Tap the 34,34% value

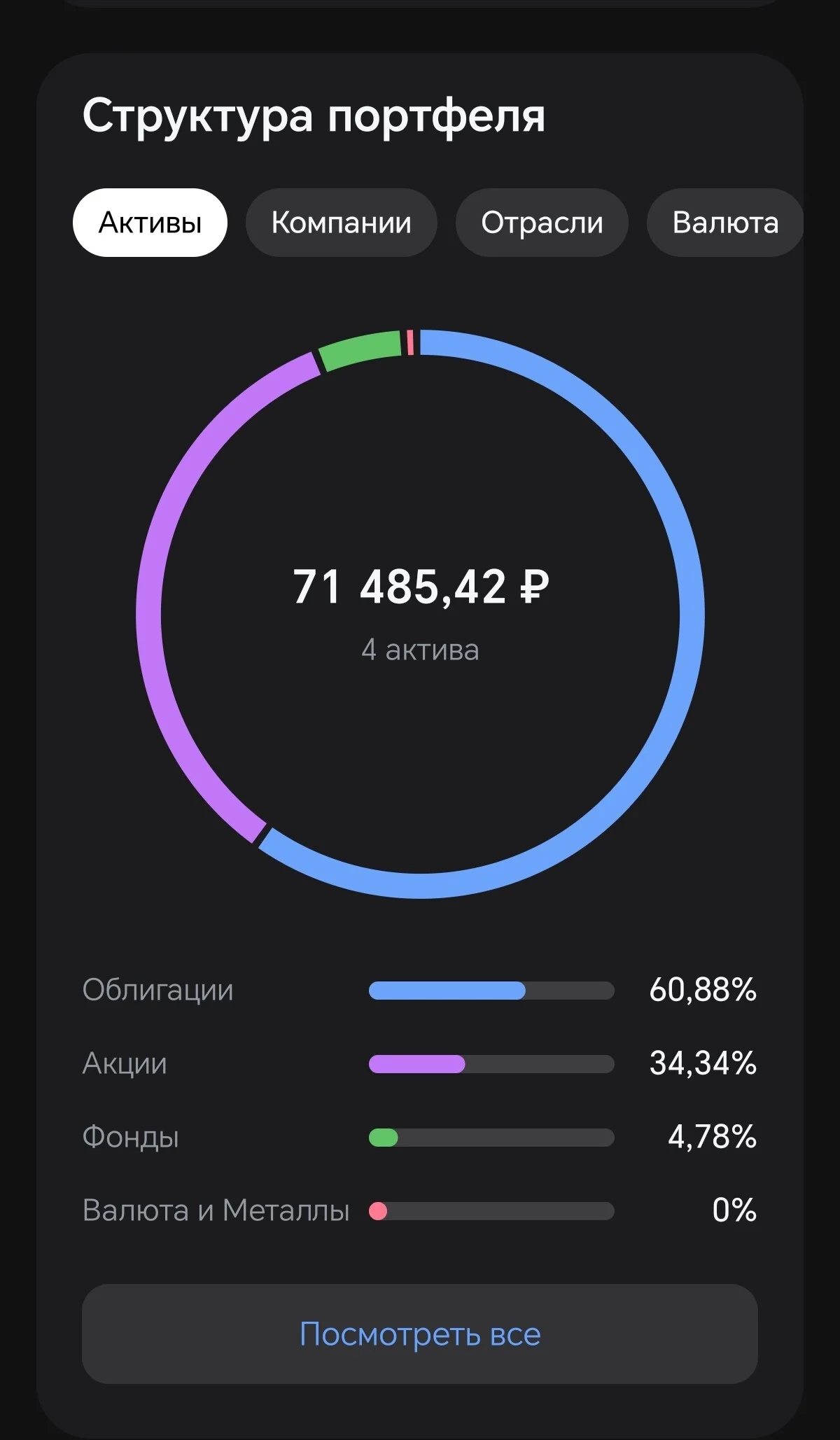coord(703,1063)
